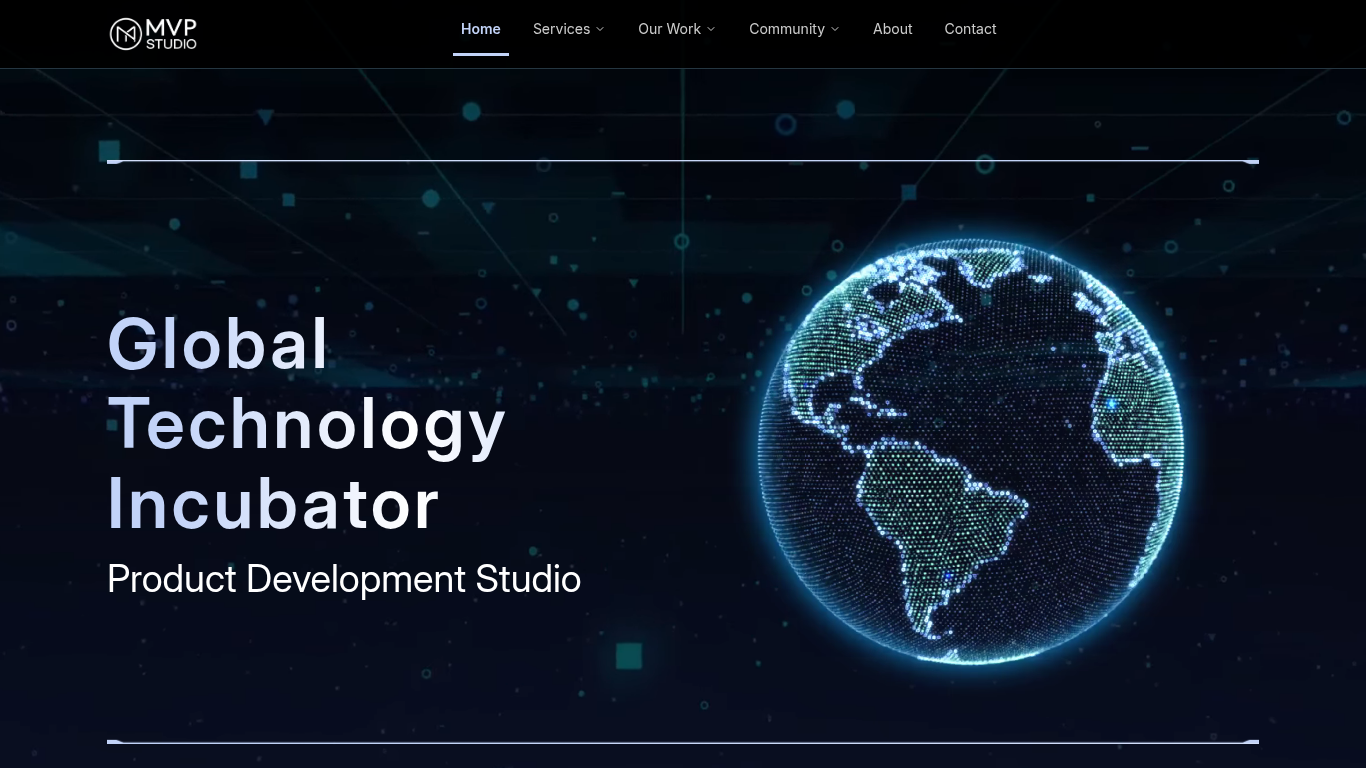The width and height of the screenshot is (1366, 768).
Task: Go to the About page
Action: click(x=893, y=29)
